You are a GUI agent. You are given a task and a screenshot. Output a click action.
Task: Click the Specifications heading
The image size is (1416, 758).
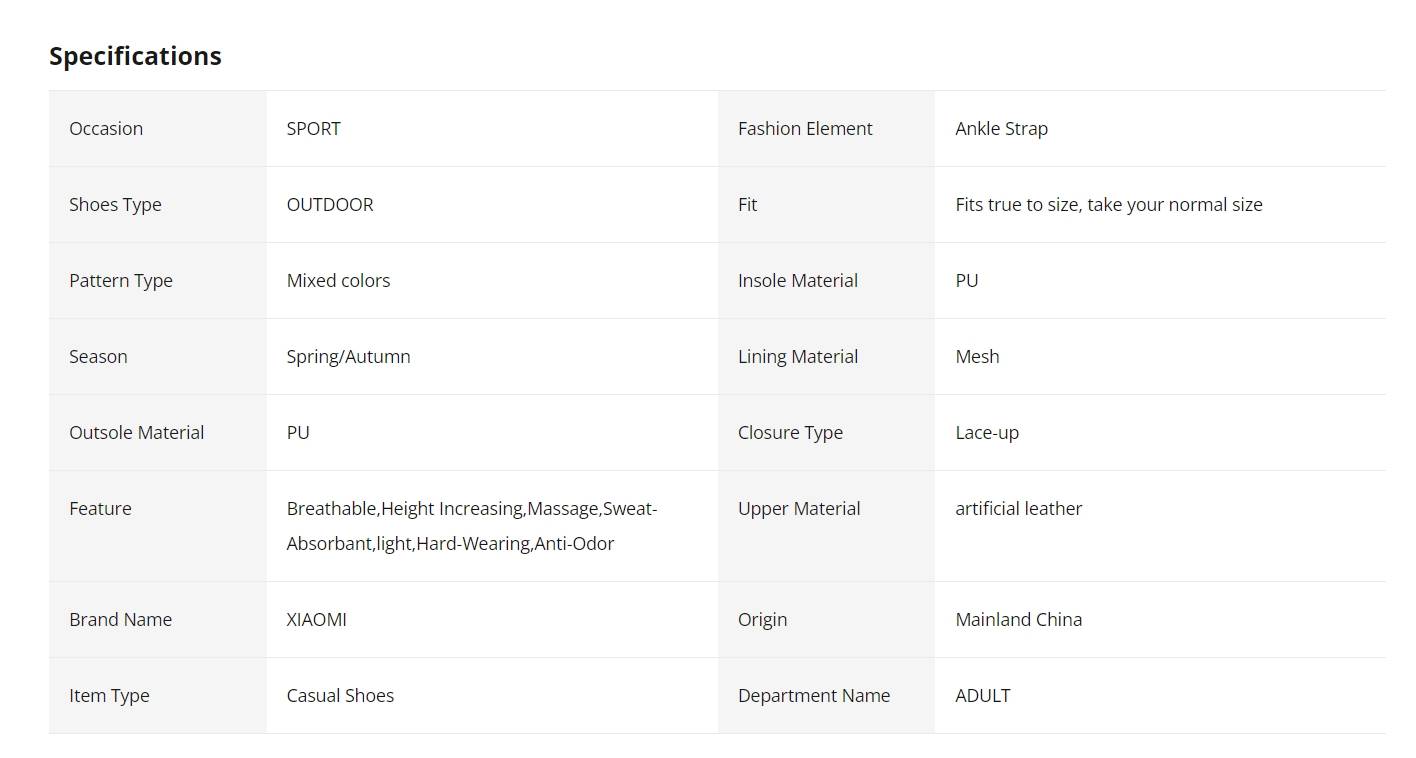pyautogui.click(x=135, y=56)
